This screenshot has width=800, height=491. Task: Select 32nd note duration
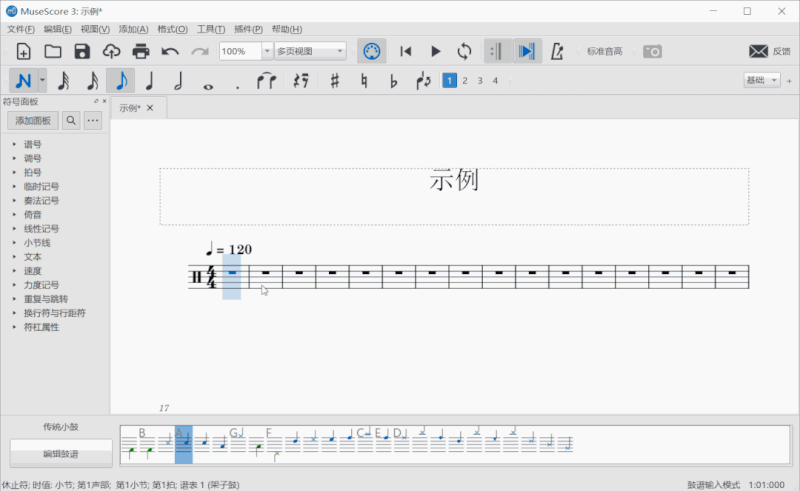point(63,81)
